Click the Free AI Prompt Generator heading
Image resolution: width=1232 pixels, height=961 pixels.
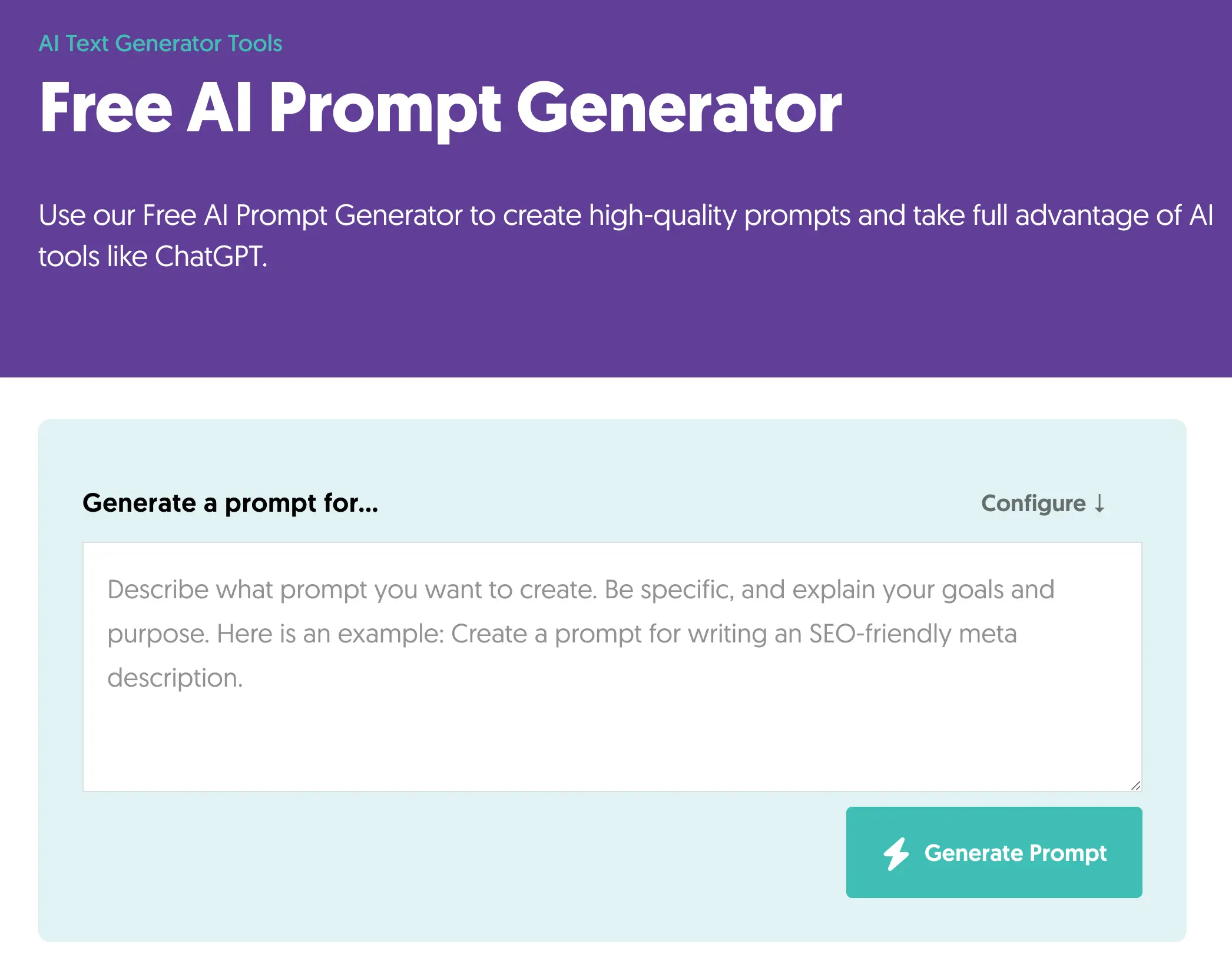[x=441, y=108]
